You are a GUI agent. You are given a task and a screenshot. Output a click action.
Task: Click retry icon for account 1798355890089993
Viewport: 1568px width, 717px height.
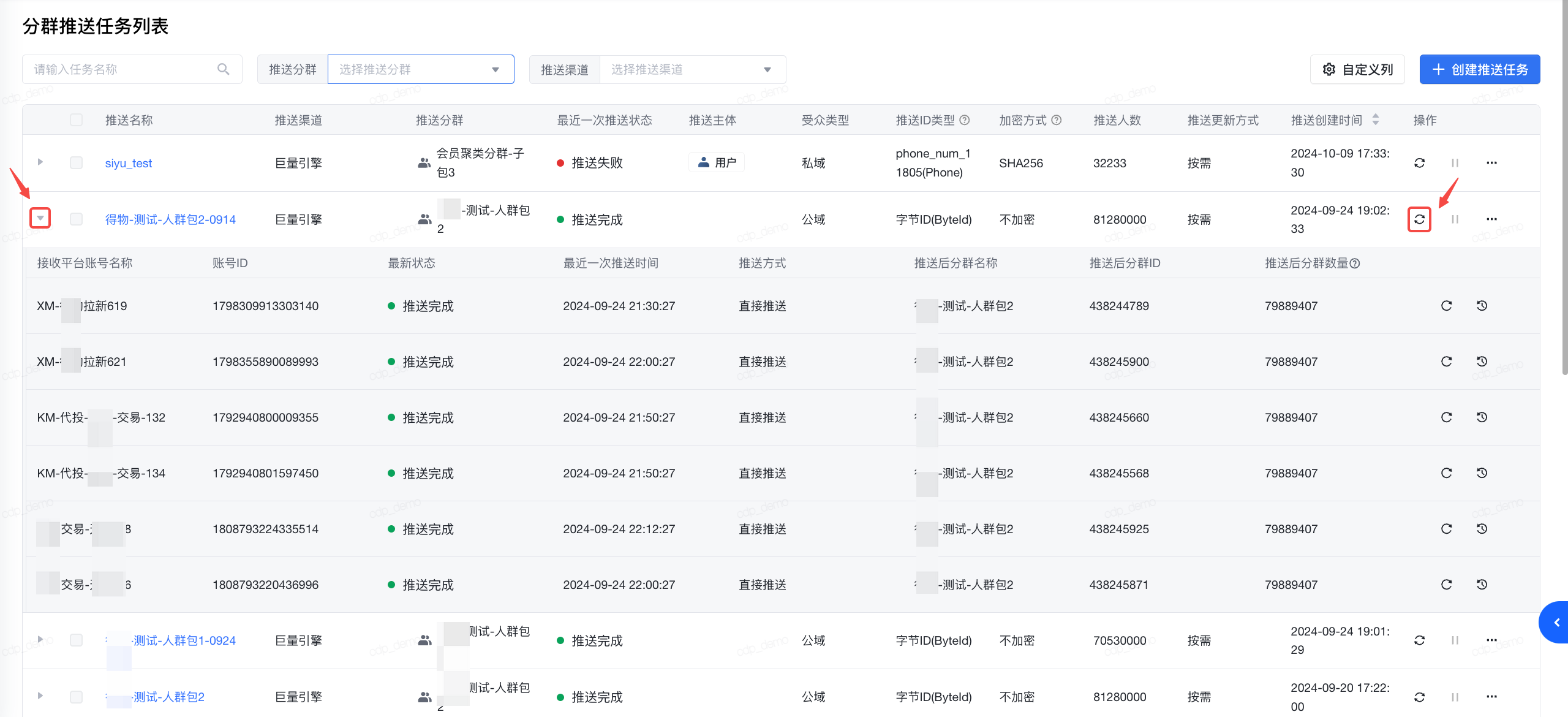[x=1446, y=362]
